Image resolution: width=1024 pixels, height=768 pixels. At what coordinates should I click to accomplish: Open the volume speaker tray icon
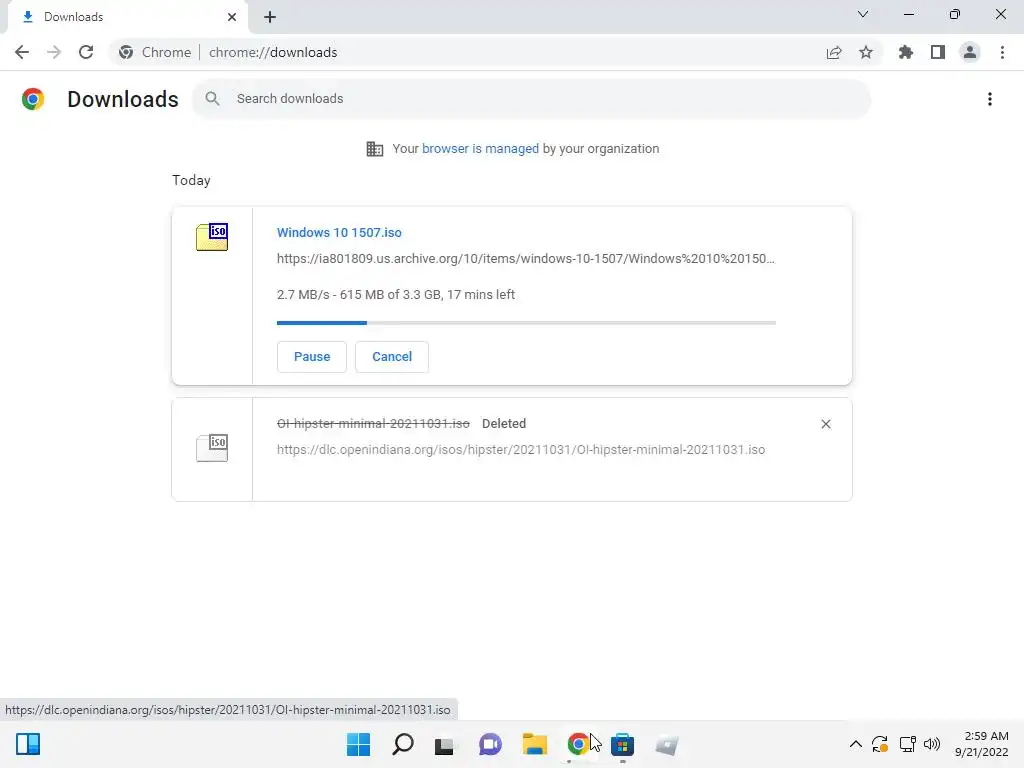click(x=932, y=744)
